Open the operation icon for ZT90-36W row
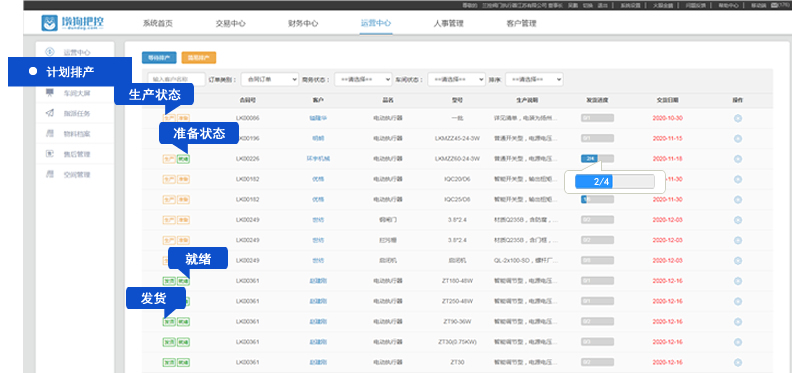This screenshot has height=373, width=810. [738, 322]
